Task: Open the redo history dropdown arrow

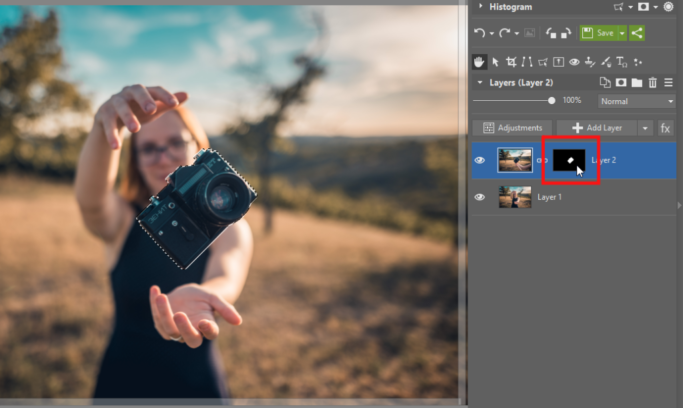Action: coord(517,34)
